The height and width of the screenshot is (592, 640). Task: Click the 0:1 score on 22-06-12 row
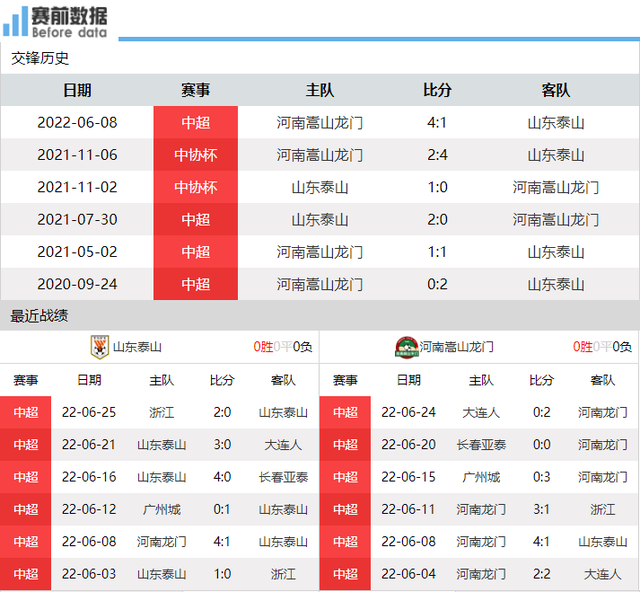222,510
